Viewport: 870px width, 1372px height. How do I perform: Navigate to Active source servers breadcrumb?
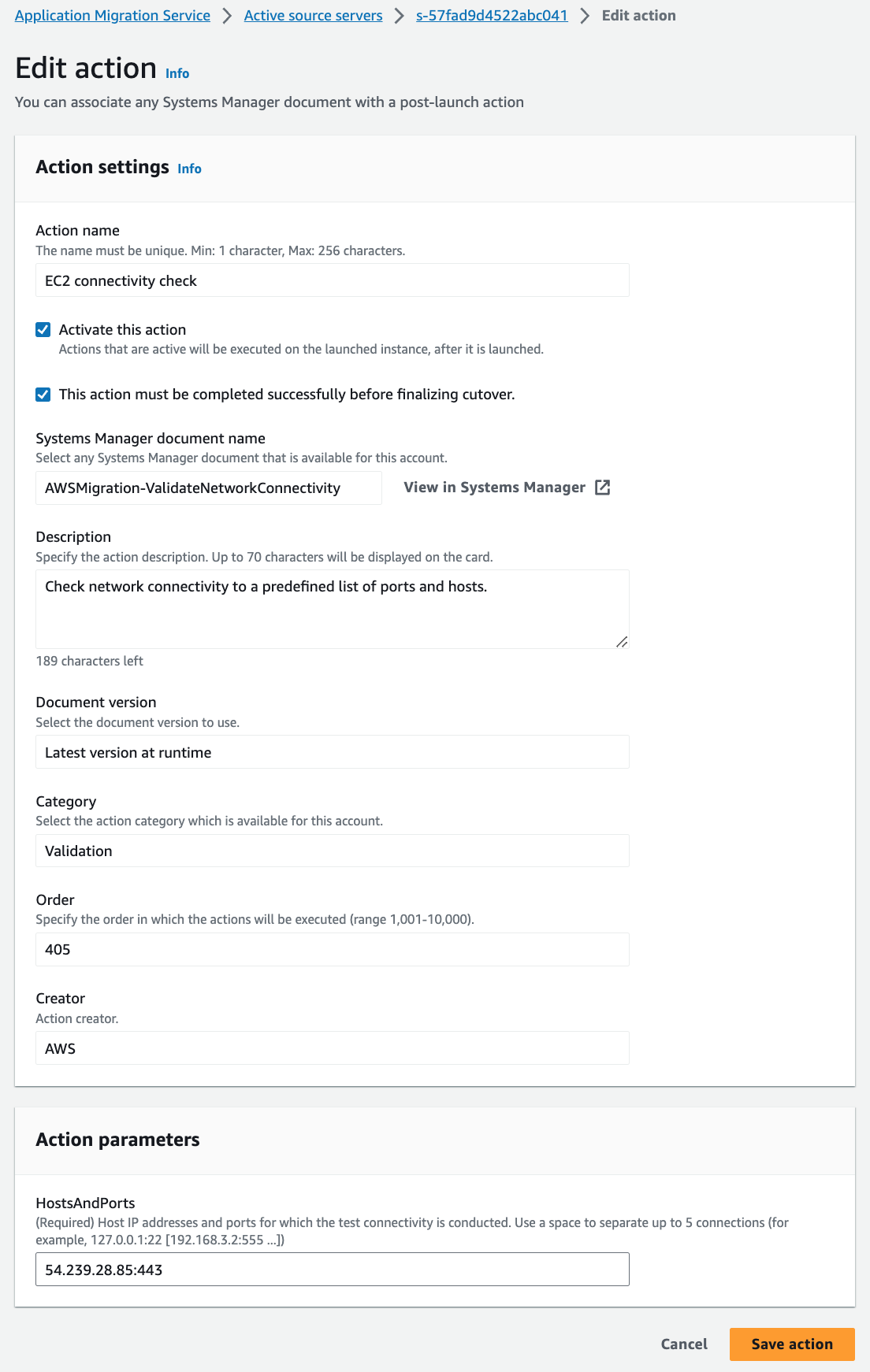[312, 15]
